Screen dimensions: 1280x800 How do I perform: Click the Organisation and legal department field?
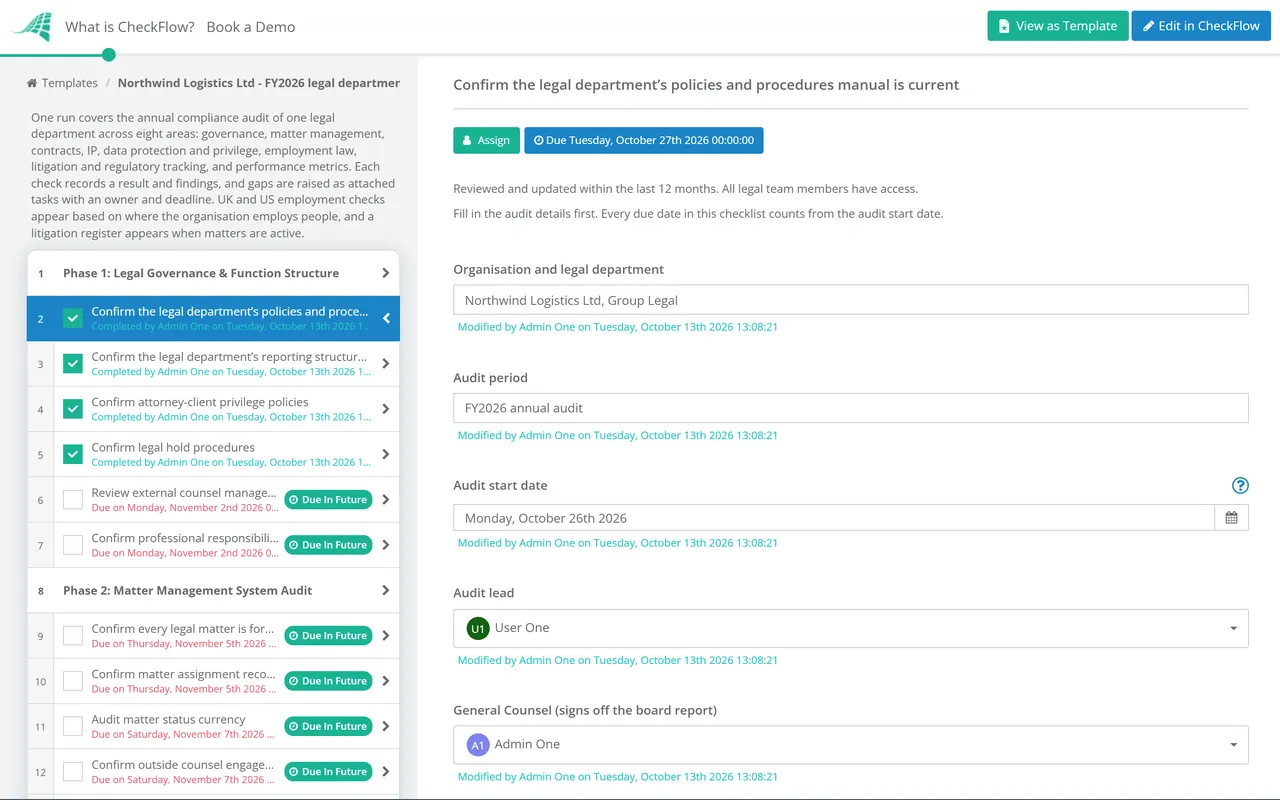point(850,300)
